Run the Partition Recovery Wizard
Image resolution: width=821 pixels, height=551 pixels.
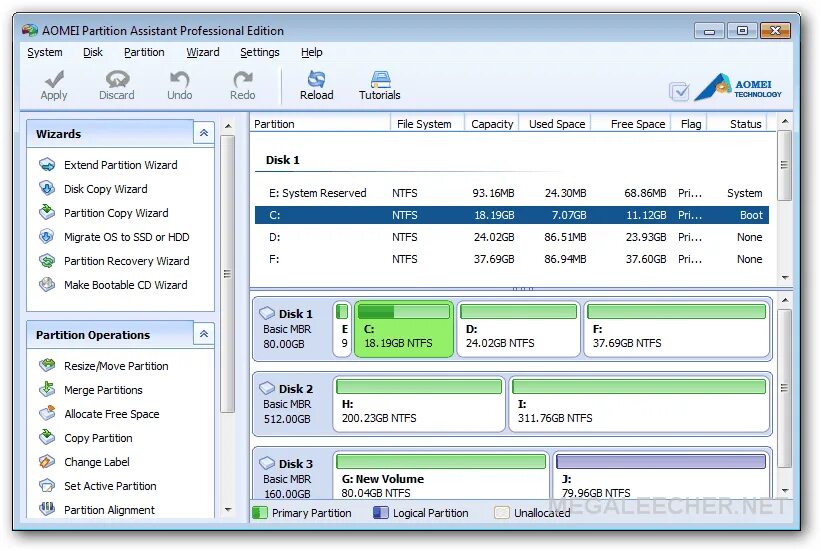126,261
